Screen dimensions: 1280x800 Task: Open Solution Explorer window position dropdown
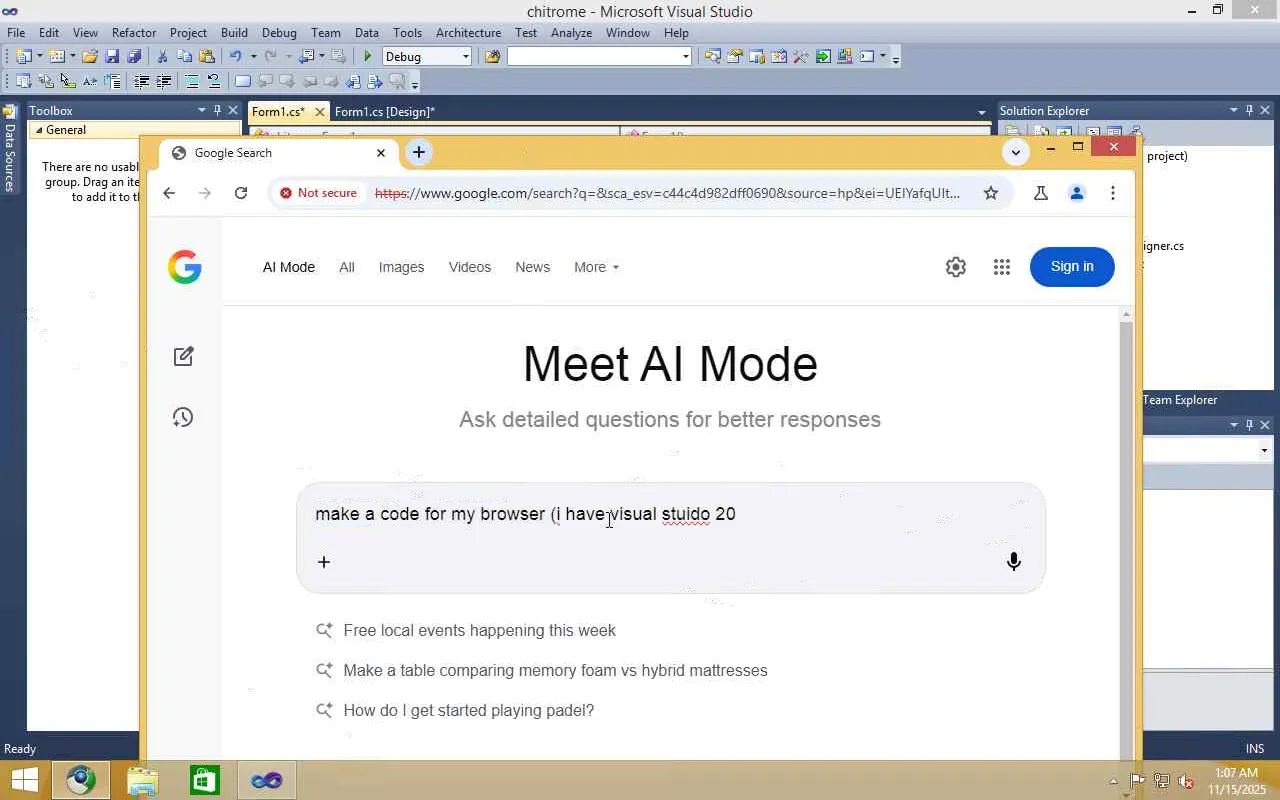coord(1234,110)
